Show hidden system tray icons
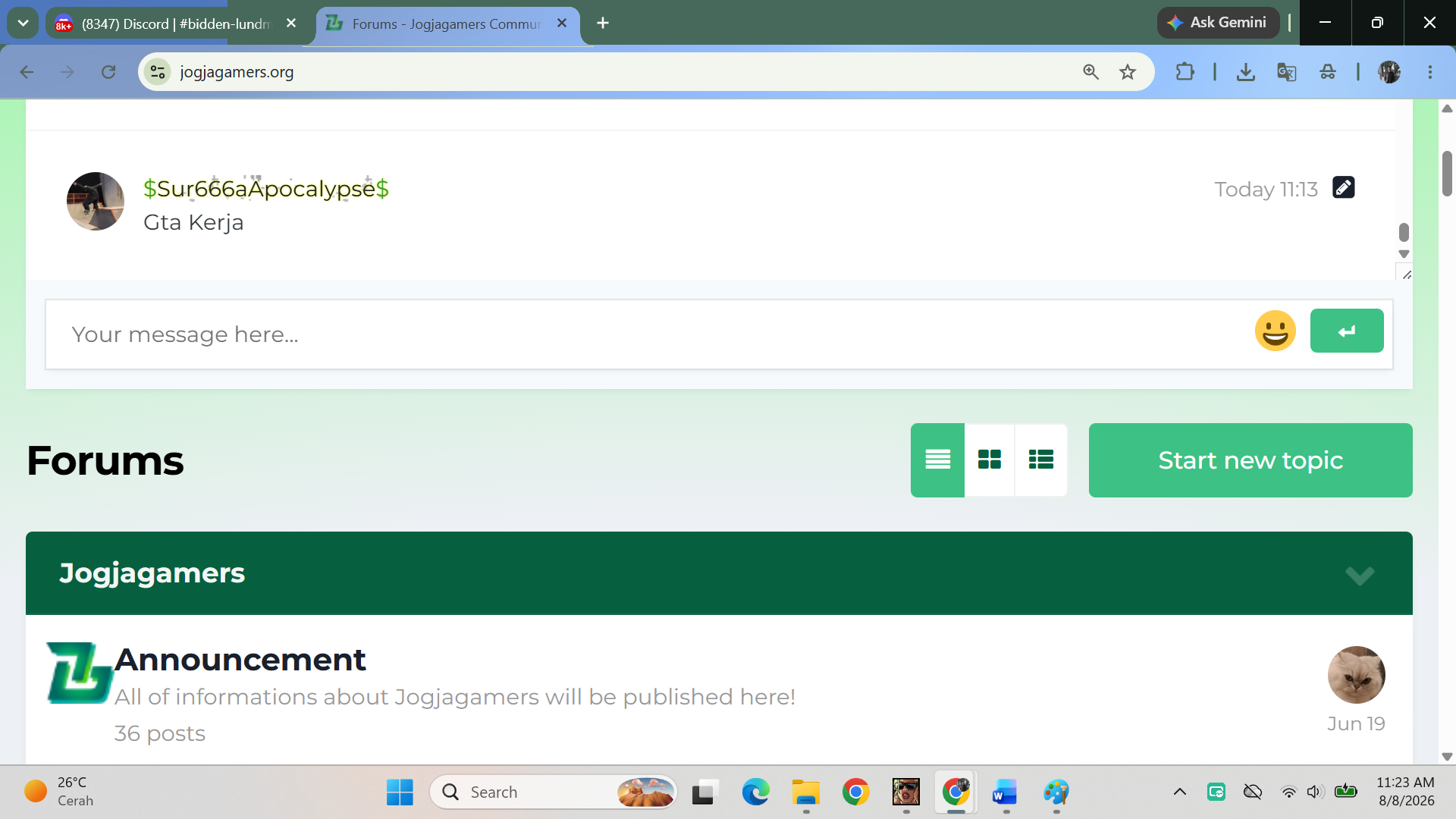The image size is (1456, 819). click(x=1180, y=792)
